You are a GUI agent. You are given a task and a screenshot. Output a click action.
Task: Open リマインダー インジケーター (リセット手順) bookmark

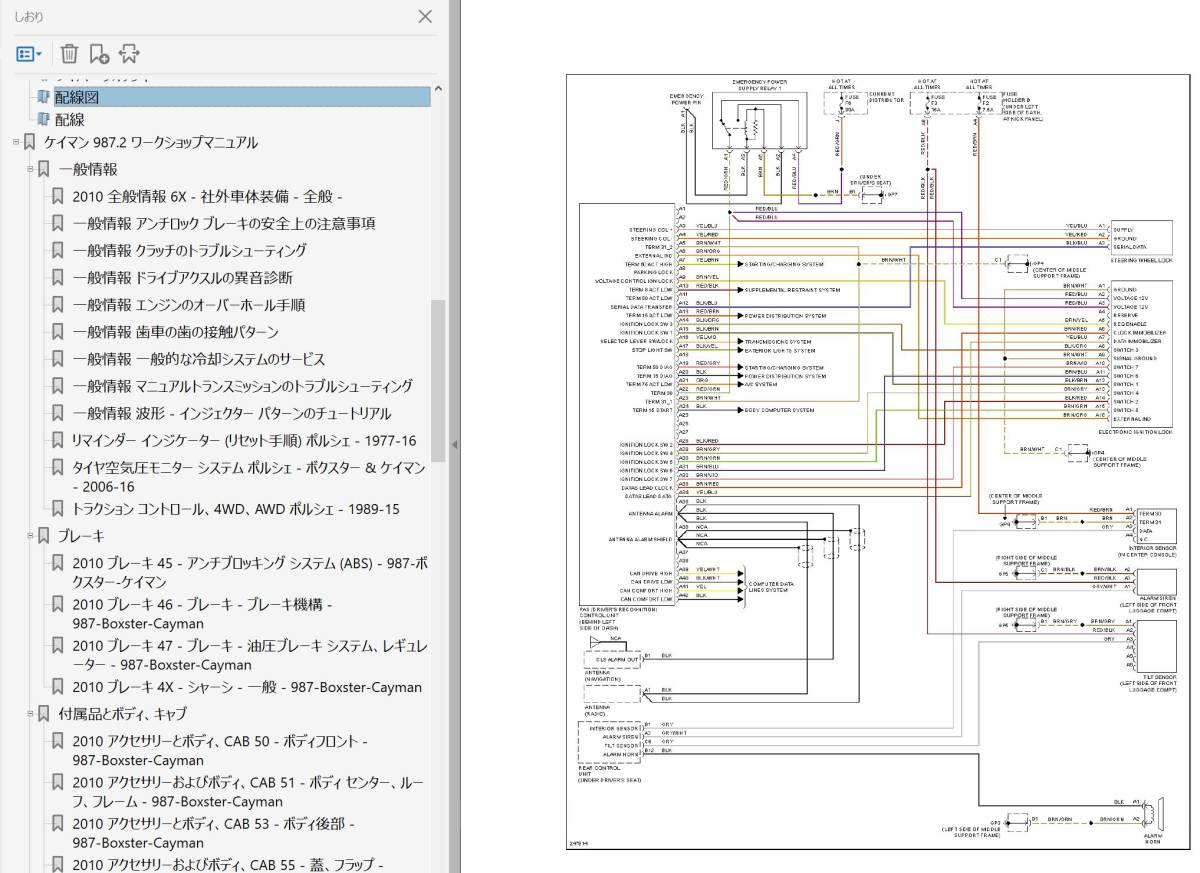244,440
